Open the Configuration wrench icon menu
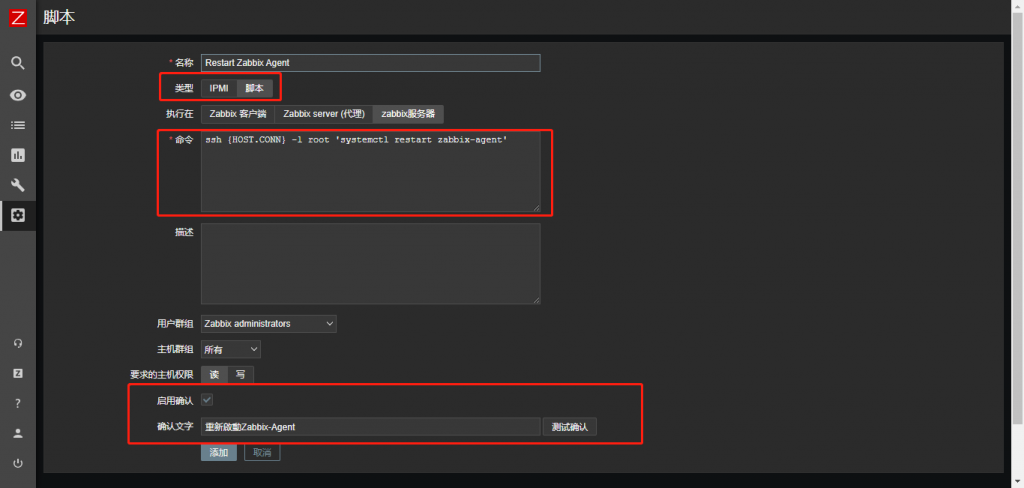This screenshot has height=488, width=1024. [x=18, y=186]
